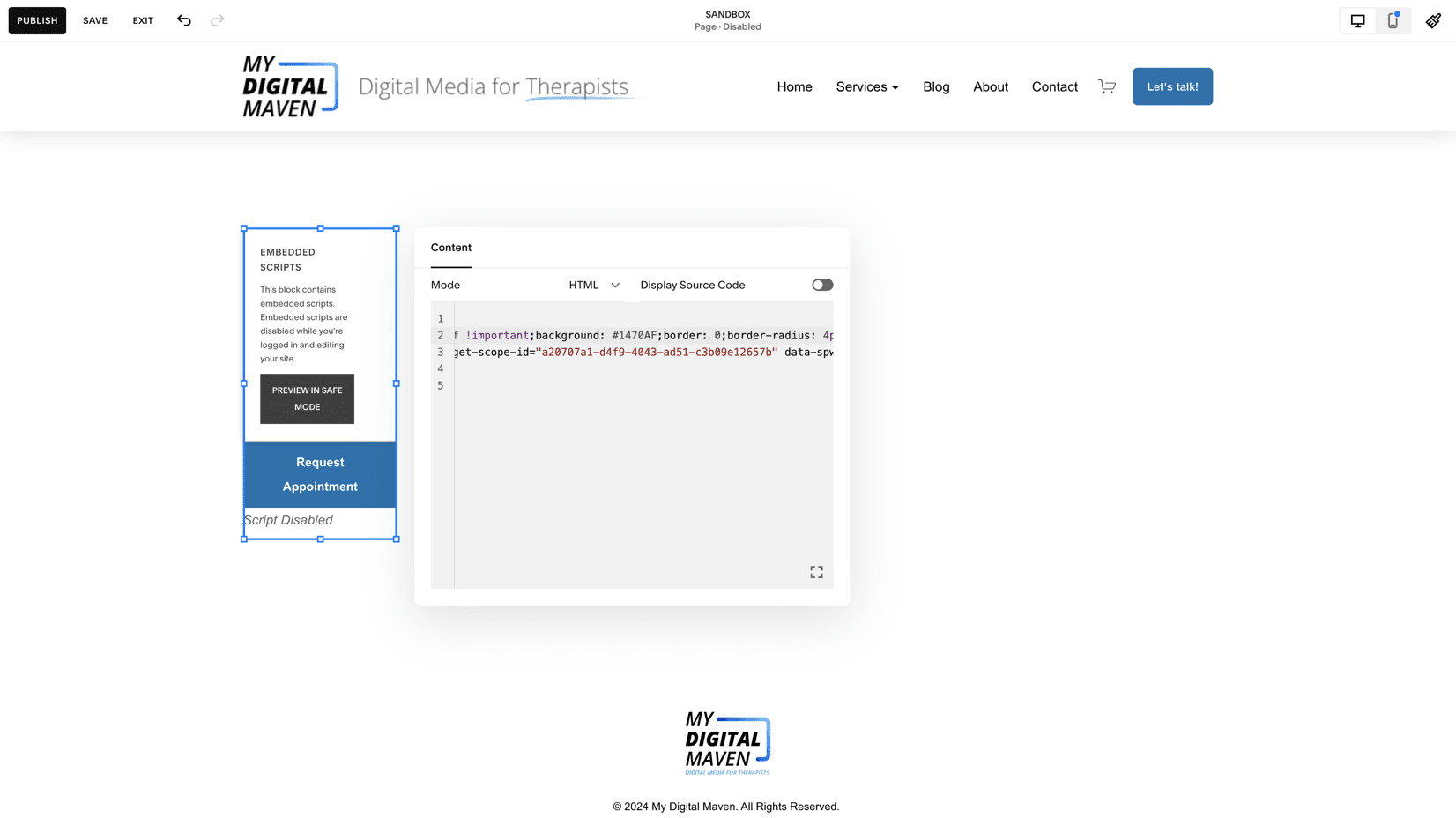Open Site Styles with the paintbrush icon
This screenshot has width=1456, height=818.
tap(1433, 19)
